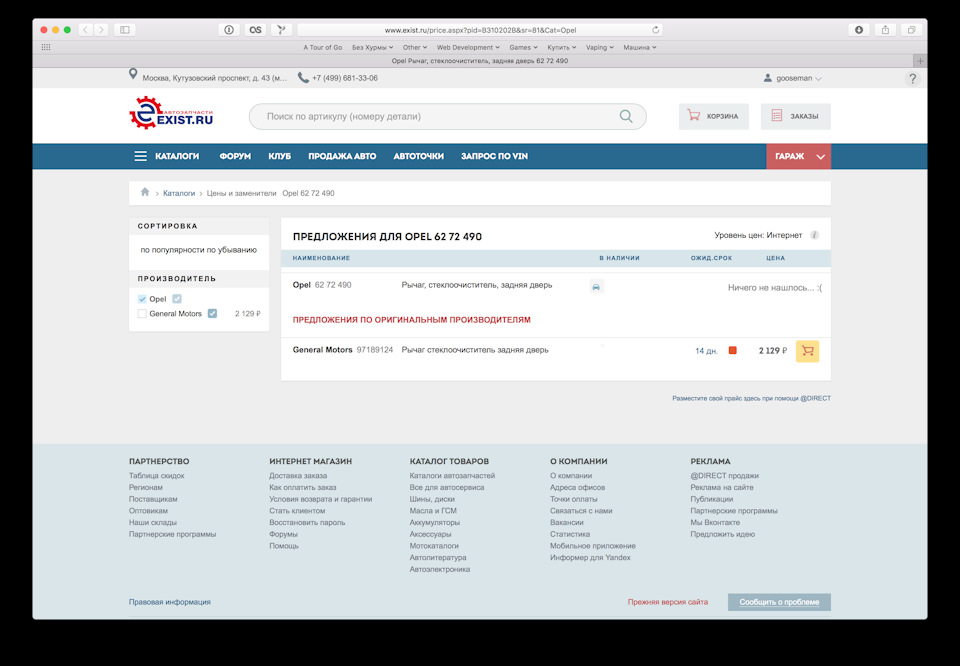Open Правовая информация link

[170, 602]
